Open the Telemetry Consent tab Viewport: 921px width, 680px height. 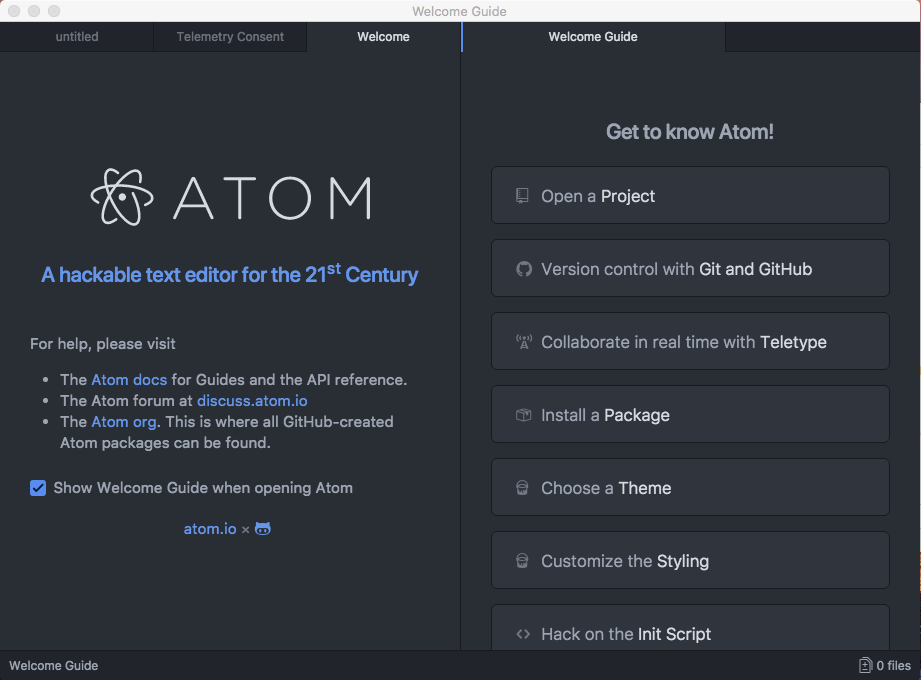point(230,37)
